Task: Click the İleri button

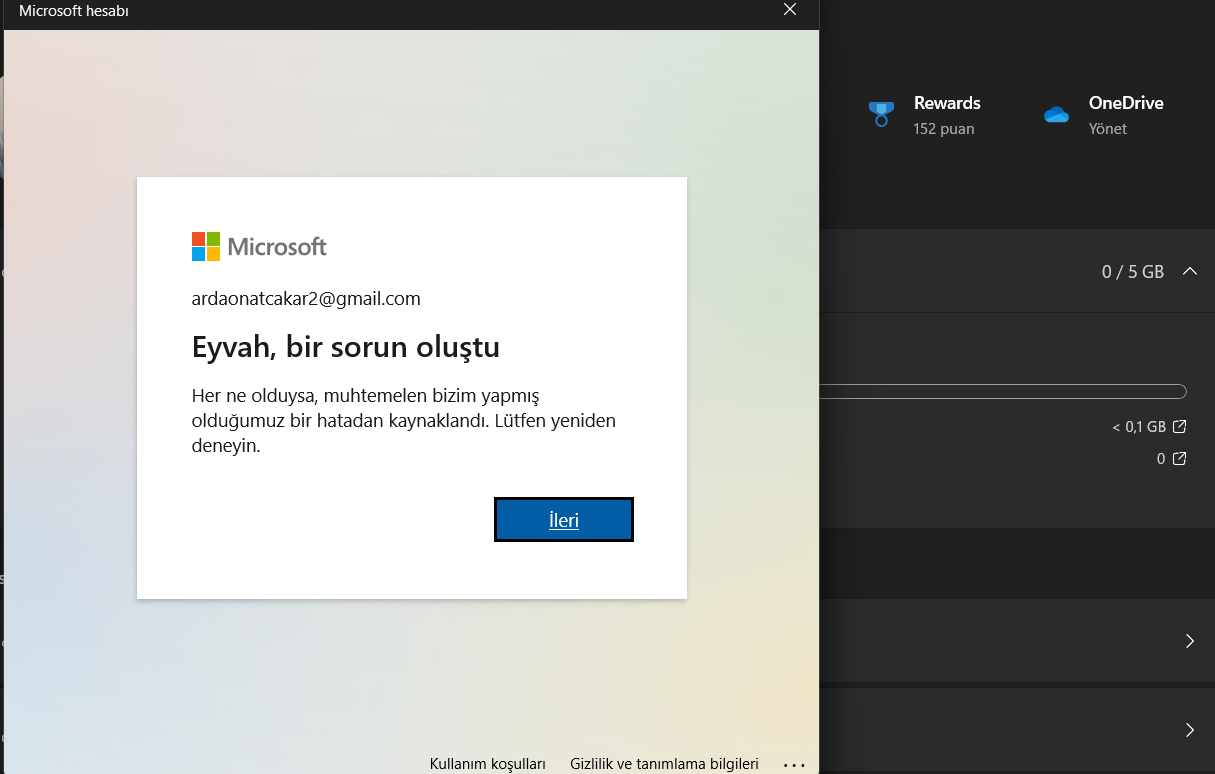Action: tap(564, 520)
